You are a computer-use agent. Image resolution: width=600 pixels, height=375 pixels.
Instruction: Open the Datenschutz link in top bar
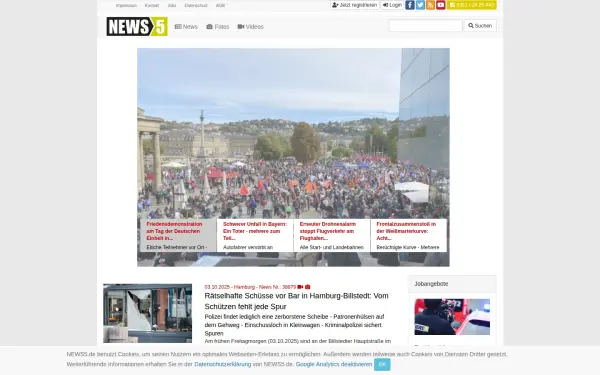196,5
